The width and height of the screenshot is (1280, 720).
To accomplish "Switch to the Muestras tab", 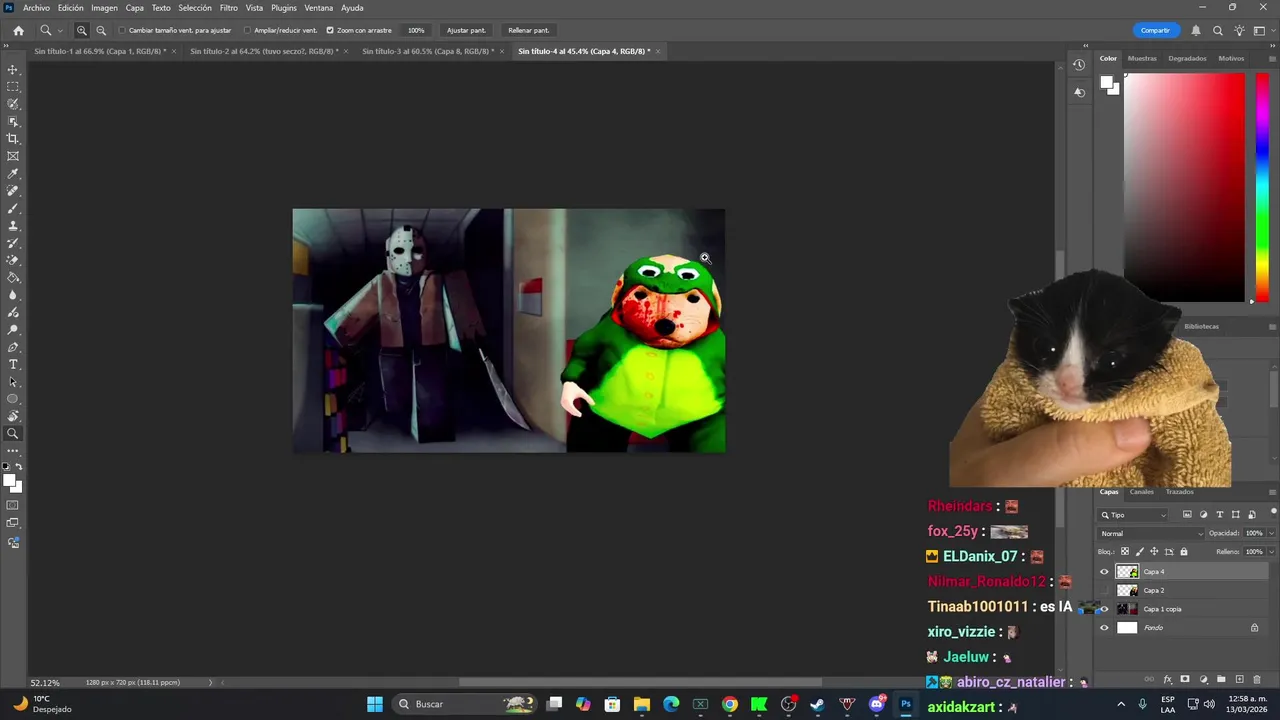I will coord(1142,58).
